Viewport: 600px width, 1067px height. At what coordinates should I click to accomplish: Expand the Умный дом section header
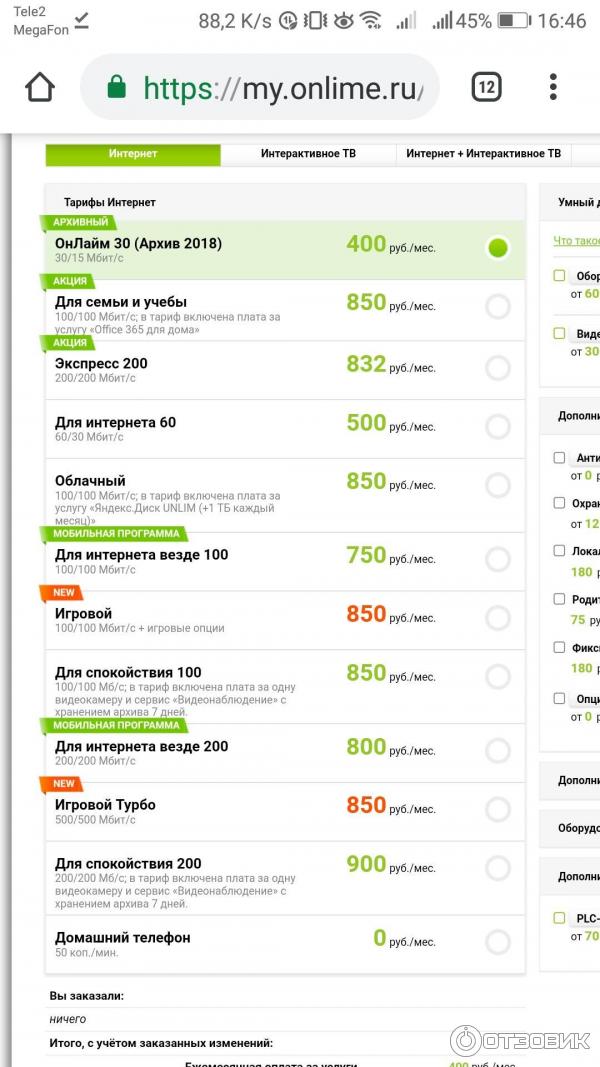point(578,202)
